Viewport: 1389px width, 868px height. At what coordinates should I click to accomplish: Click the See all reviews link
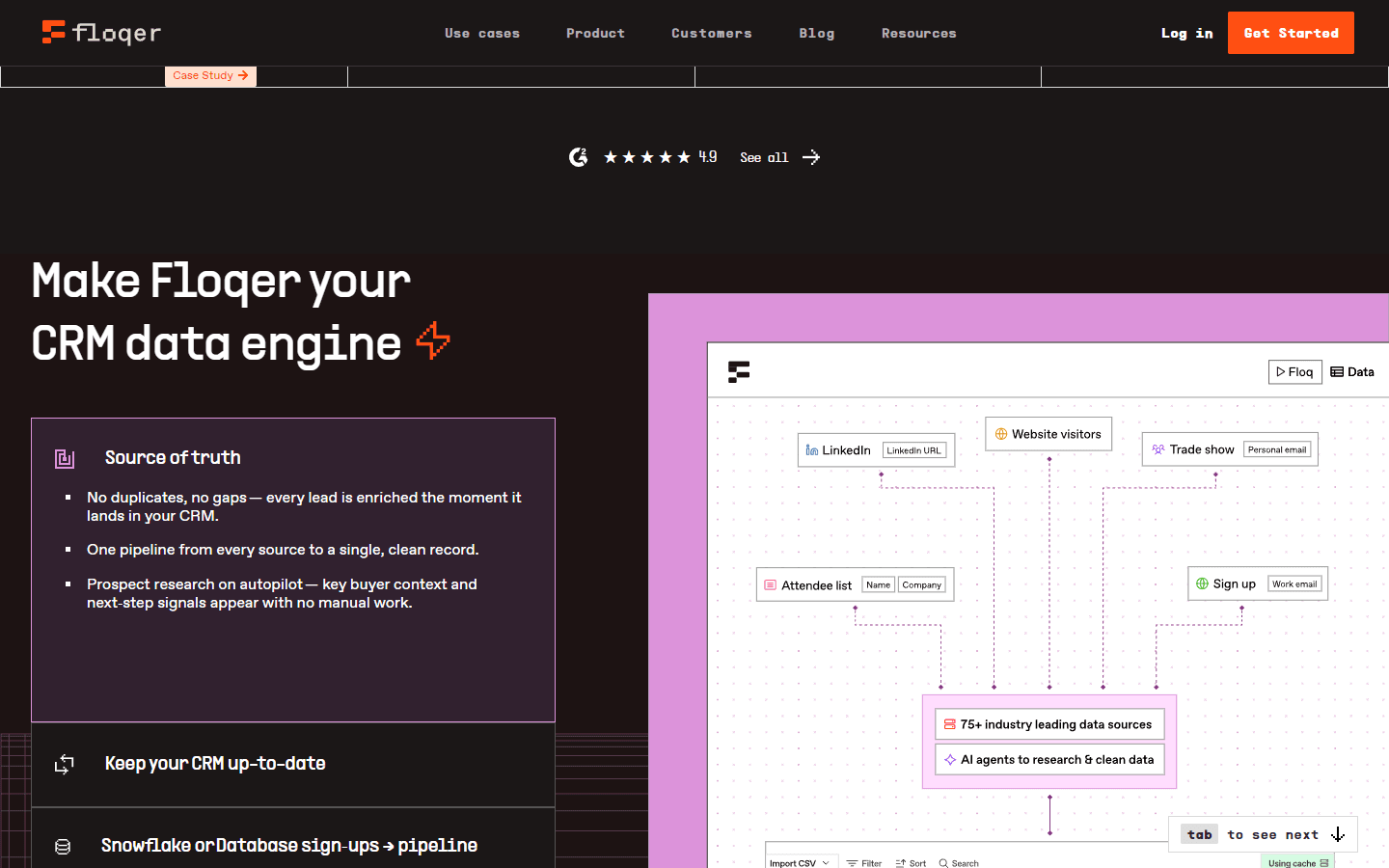tap(764, 156)
